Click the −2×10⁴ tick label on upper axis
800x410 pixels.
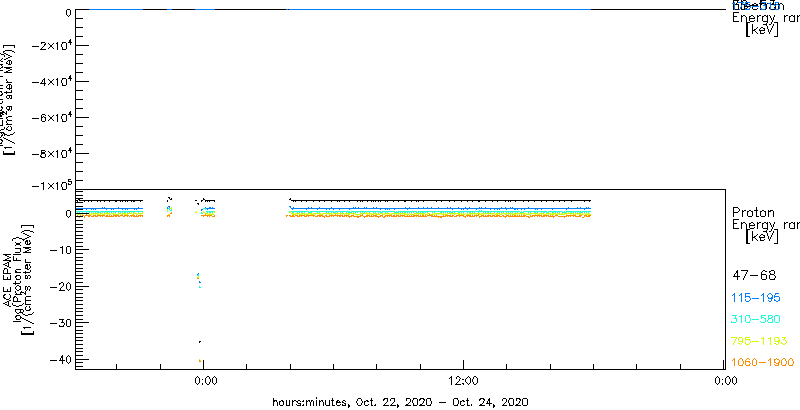51,45
